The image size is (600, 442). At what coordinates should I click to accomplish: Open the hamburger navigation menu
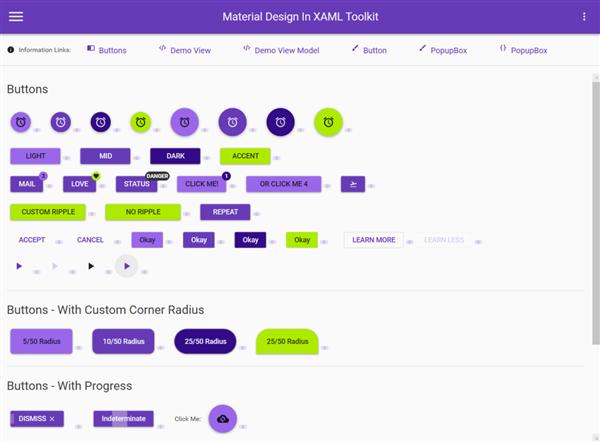click(16, 16)
